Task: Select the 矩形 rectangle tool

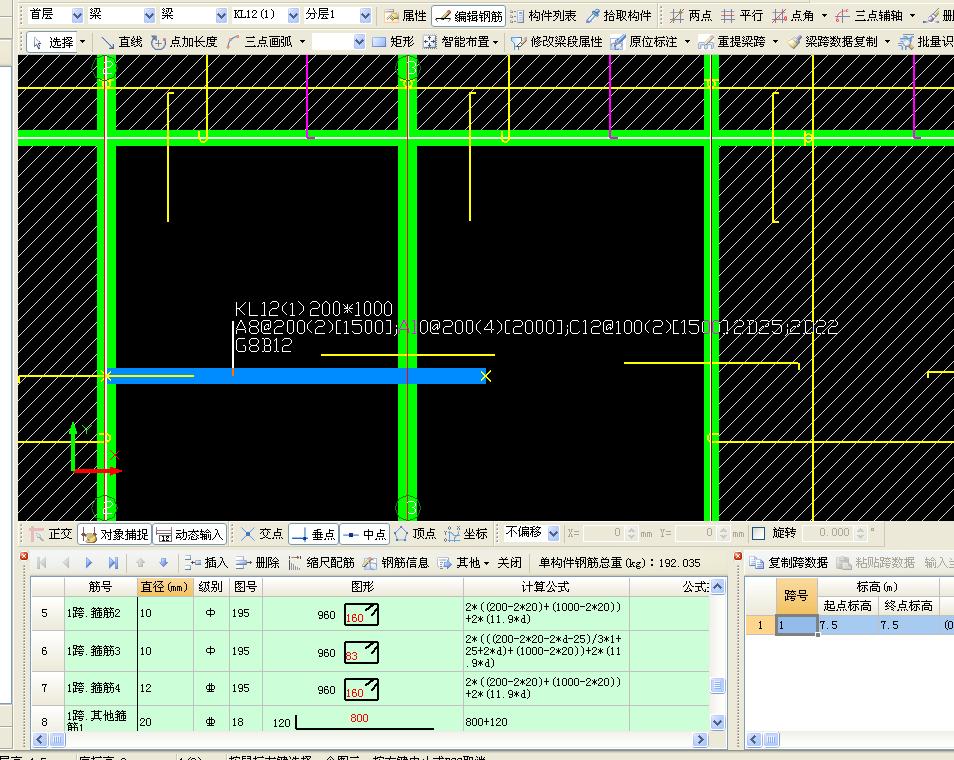Action: 393,42
